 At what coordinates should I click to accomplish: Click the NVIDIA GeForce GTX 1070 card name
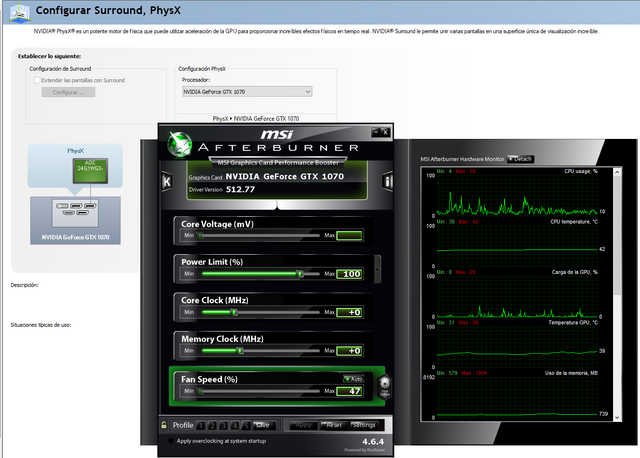click(284, 176)
